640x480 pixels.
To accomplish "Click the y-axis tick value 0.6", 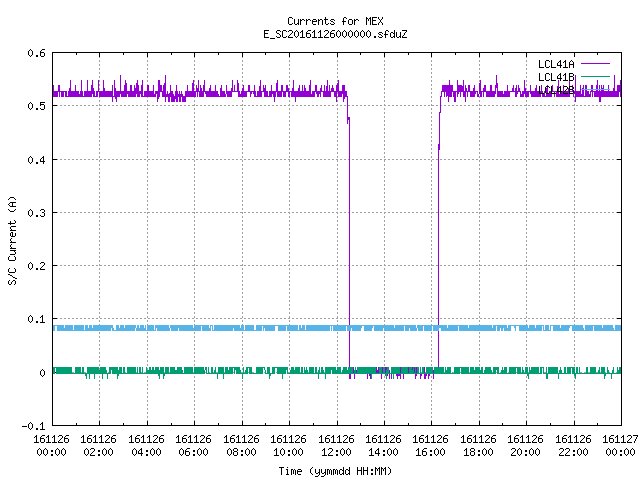I will pos(36,53).
